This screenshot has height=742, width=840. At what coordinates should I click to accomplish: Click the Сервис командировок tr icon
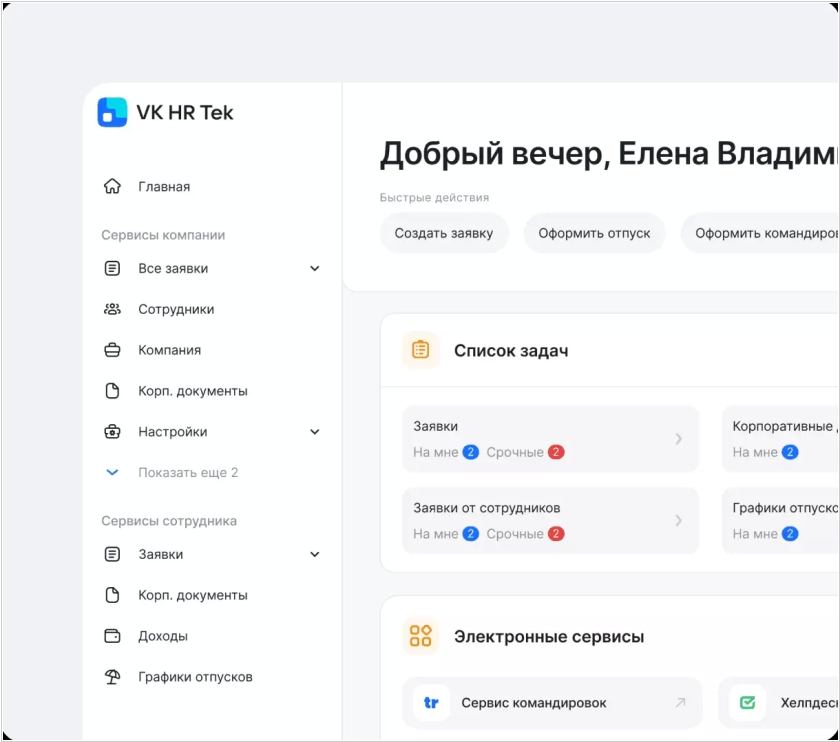pyautogui.click(x=432, y=703)
